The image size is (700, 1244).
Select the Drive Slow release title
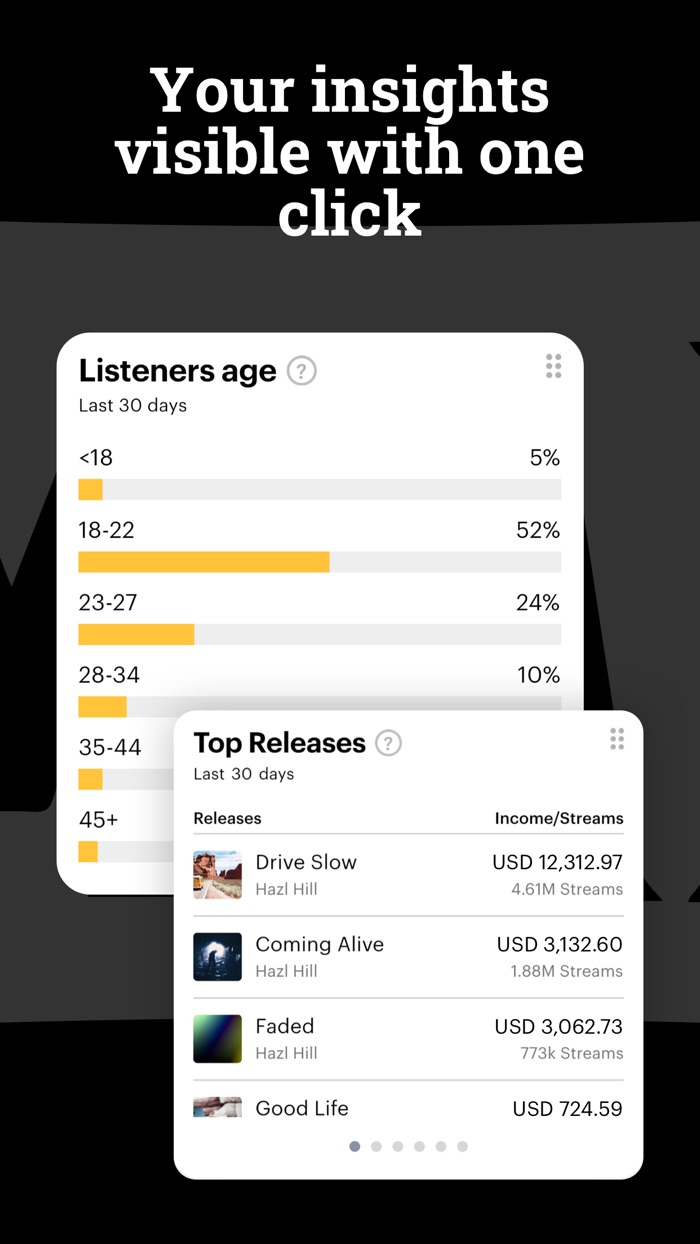(x=306, y=862)
